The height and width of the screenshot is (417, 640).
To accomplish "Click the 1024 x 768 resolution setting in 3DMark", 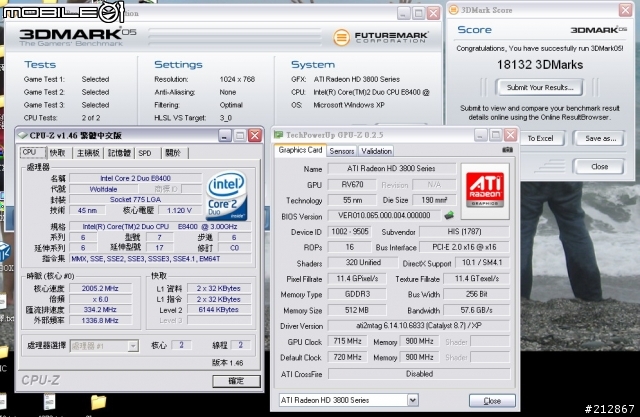I will coord(237,79).
